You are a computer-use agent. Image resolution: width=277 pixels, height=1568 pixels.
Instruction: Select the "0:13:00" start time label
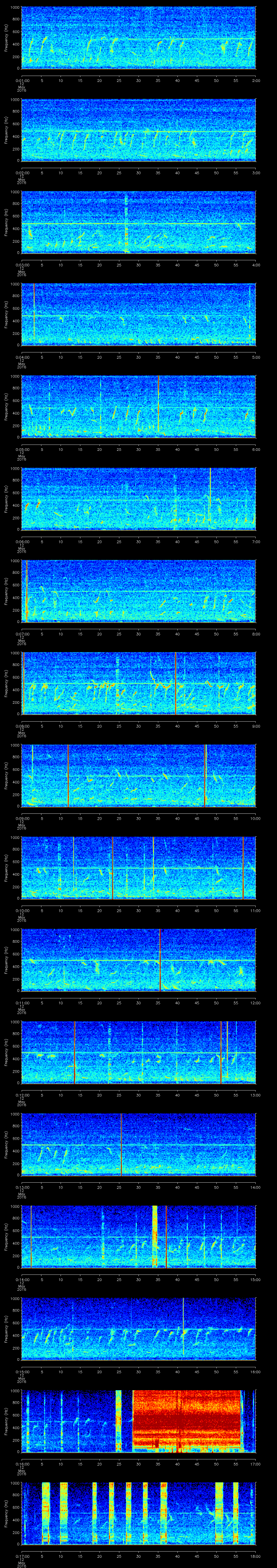pos(22,1187)
